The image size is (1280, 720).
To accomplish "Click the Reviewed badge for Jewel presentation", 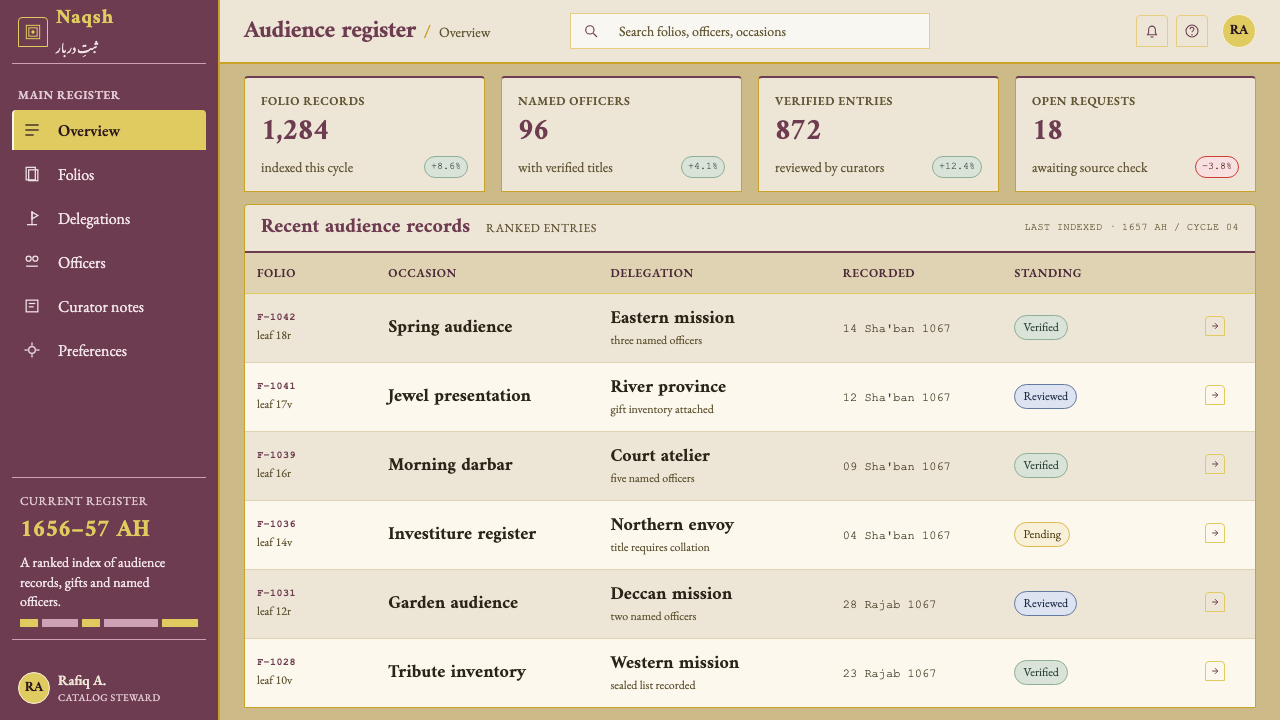I will coord(1046,396).
